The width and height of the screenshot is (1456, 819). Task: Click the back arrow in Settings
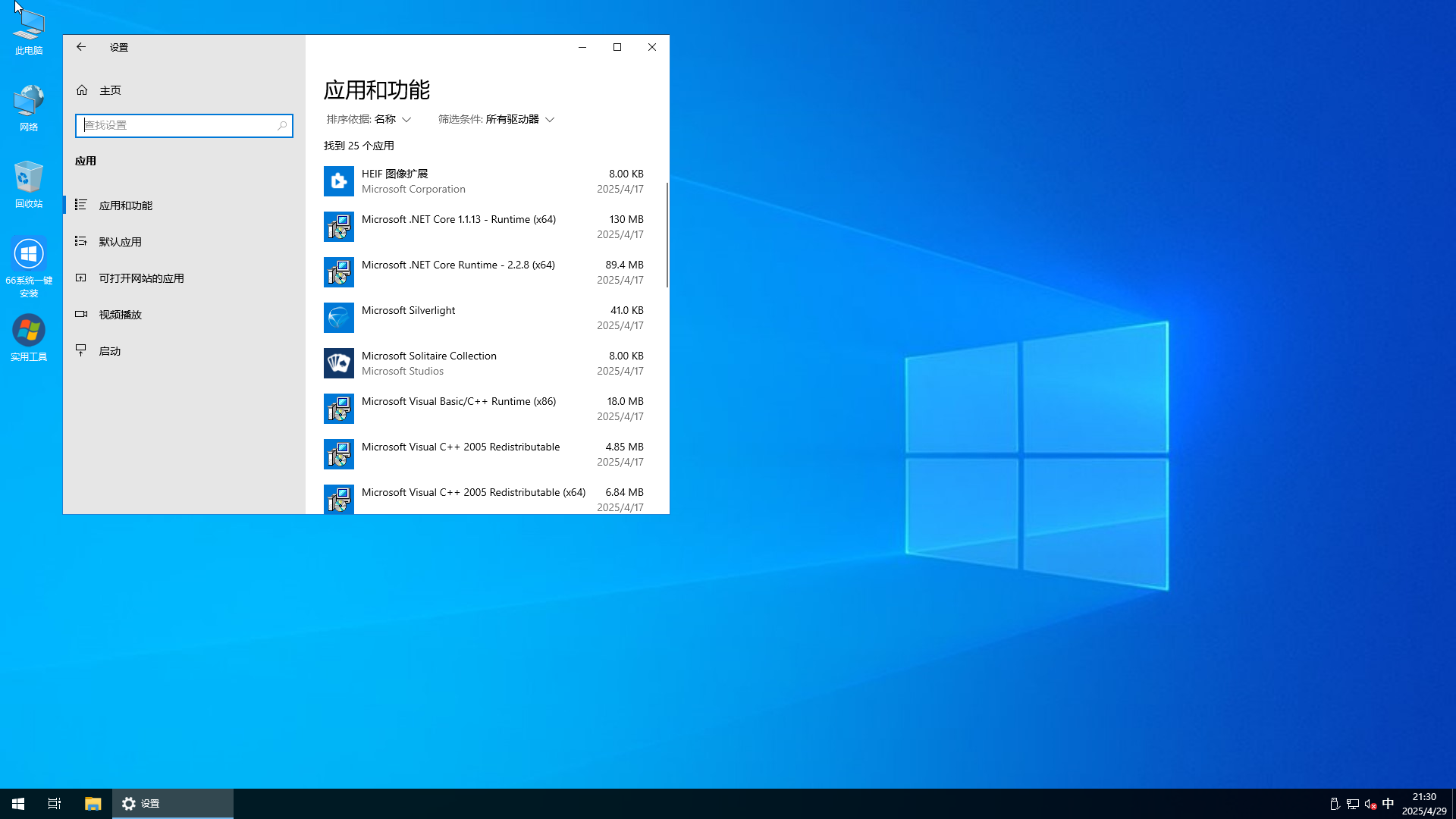[x=81, y=47]
